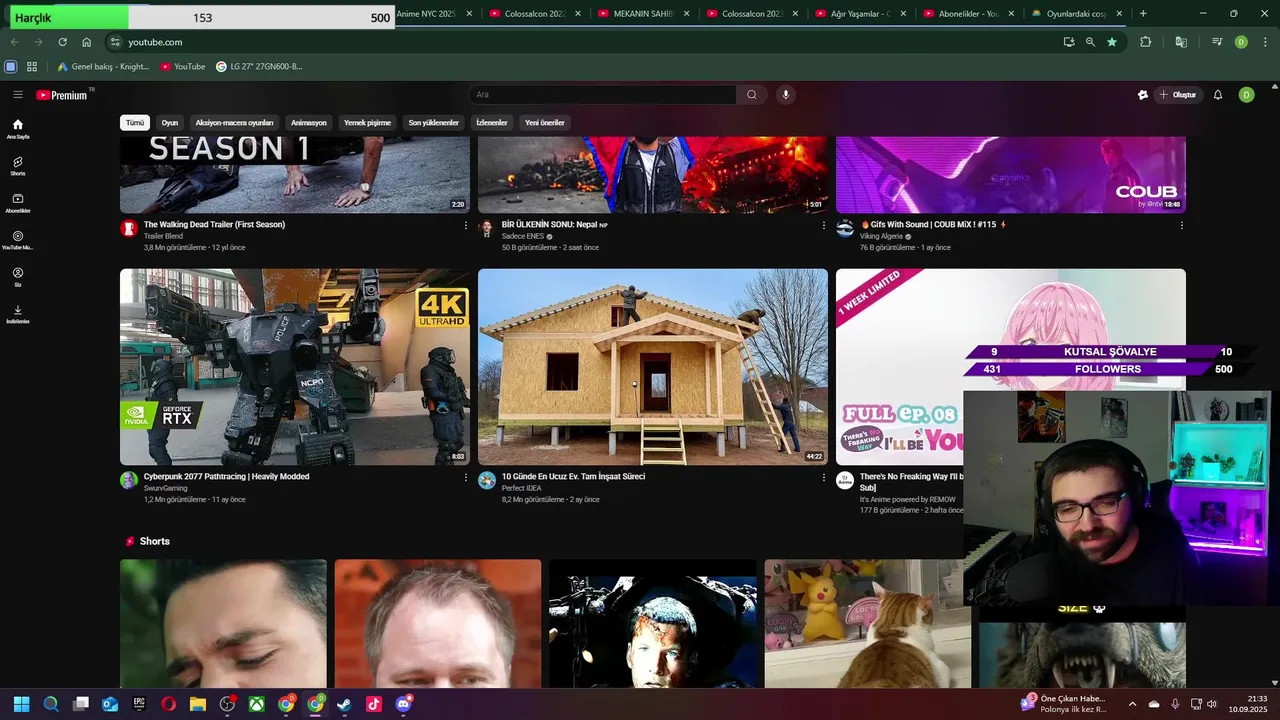Select the Yeni öneriler chip

(x=545, y=123)
